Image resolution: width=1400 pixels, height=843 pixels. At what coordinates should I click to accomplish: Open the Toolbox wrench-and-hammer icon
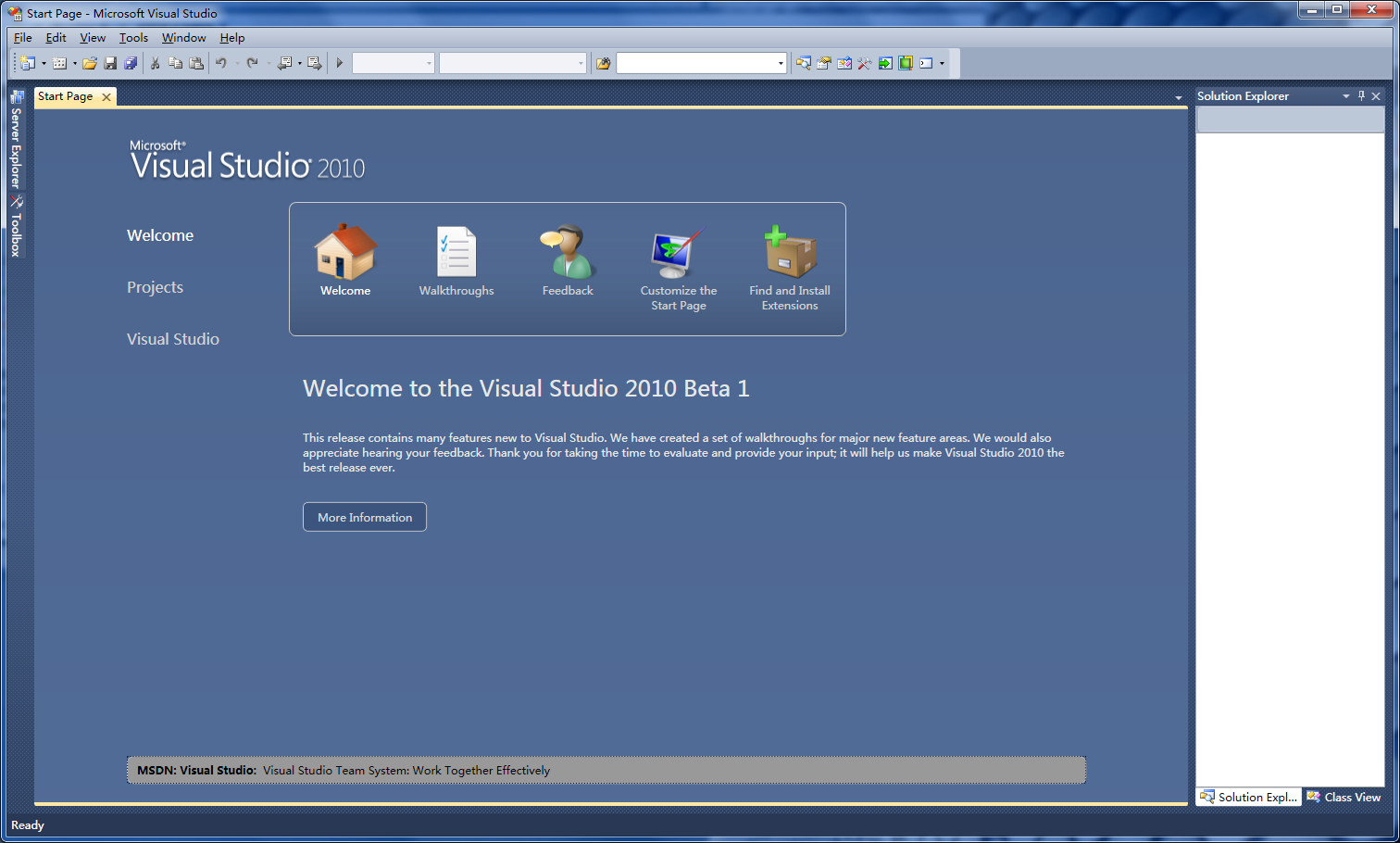(865, 63)
